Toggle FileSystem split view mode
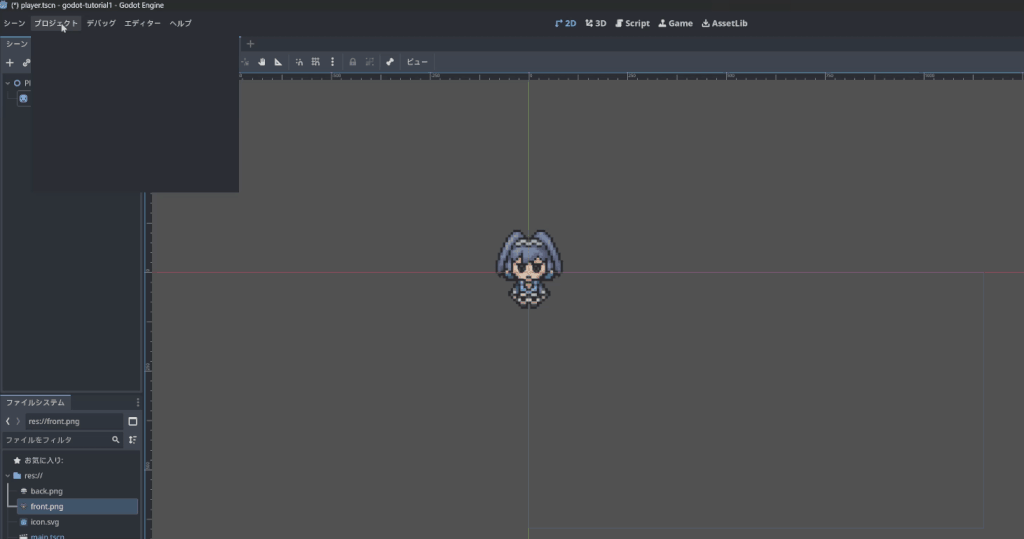This screenshot has width=1024, height=539. pyautogui.click(x=133, y=421)
